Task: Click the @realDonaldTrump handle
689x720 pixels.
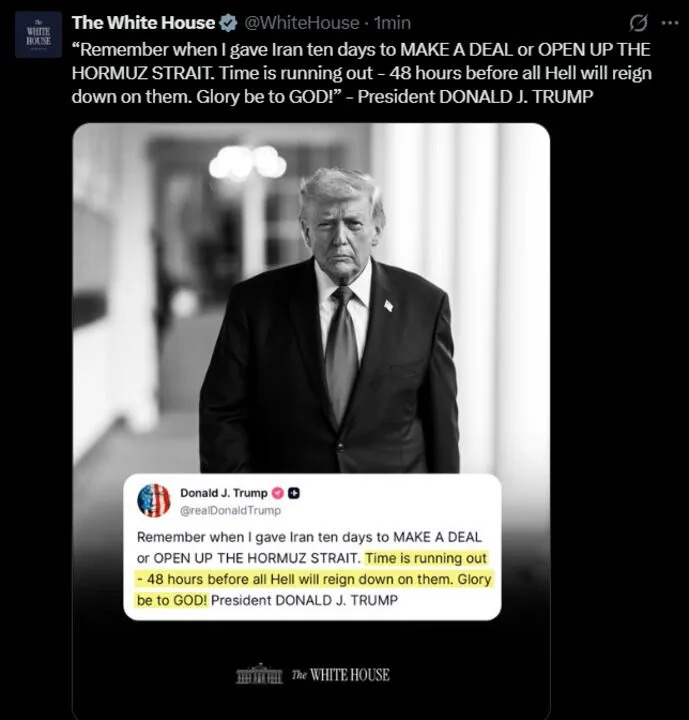Action: coord(231,510)
